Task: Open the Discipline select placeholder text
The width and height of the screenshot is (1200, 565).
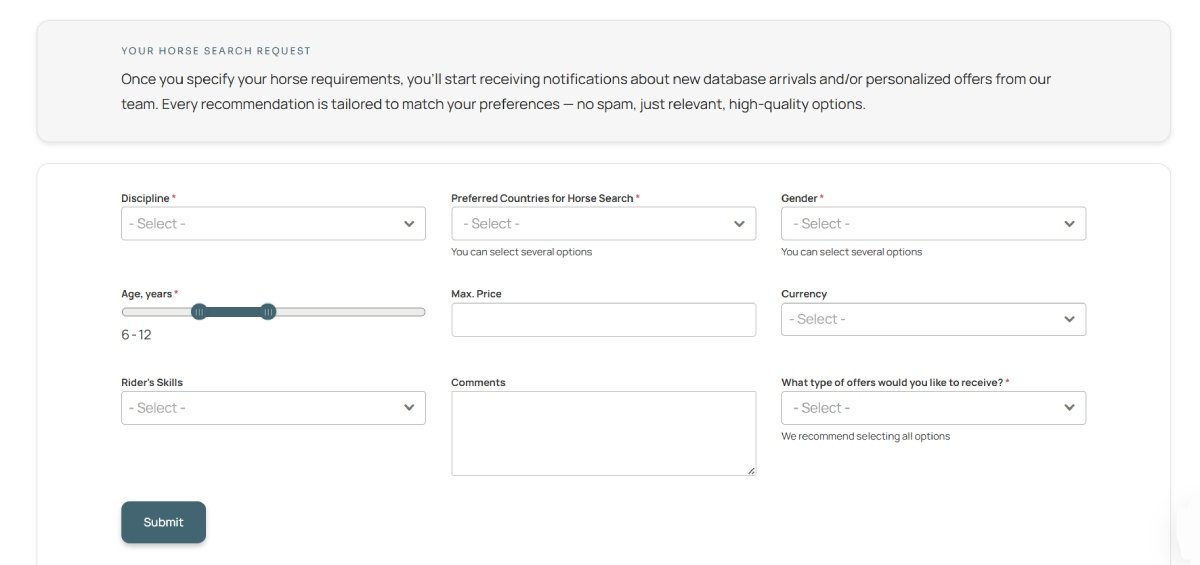Action: (157, 224)
